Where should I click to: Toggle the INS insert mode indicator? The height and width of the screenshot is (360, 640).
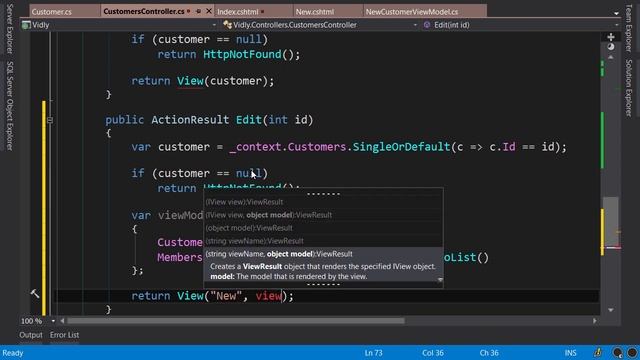[571, 353]
